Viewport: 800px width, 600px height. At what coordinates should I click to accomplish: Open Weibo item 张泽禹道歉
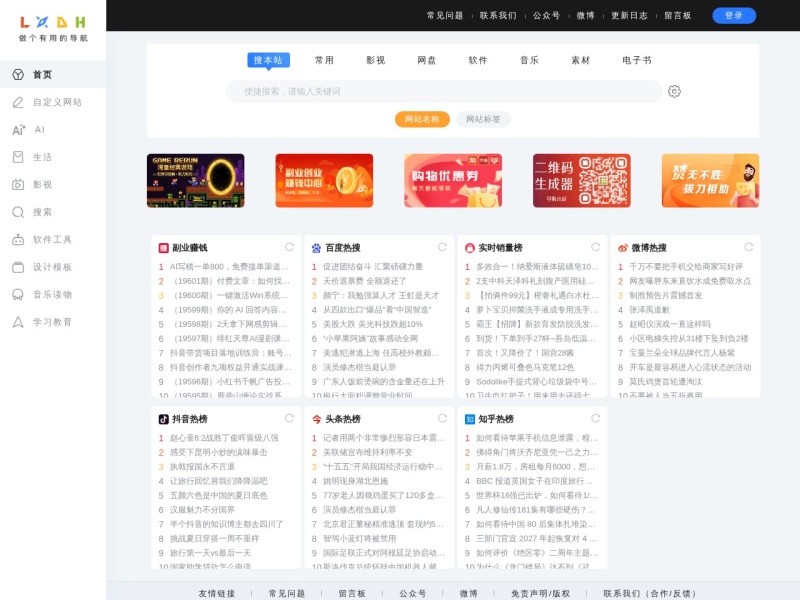pos(651,310)
